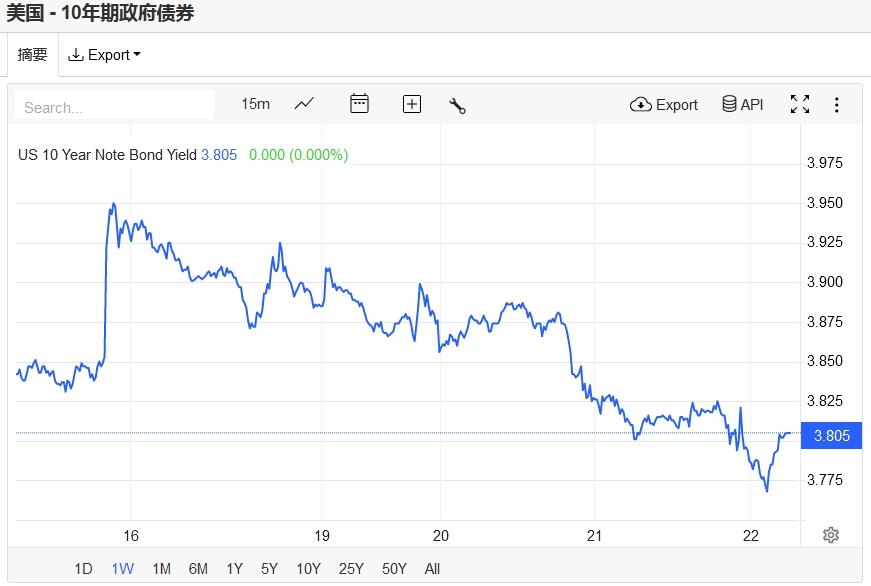
Task: Choose the 50Y time range
Action: (x=394, y=569)
